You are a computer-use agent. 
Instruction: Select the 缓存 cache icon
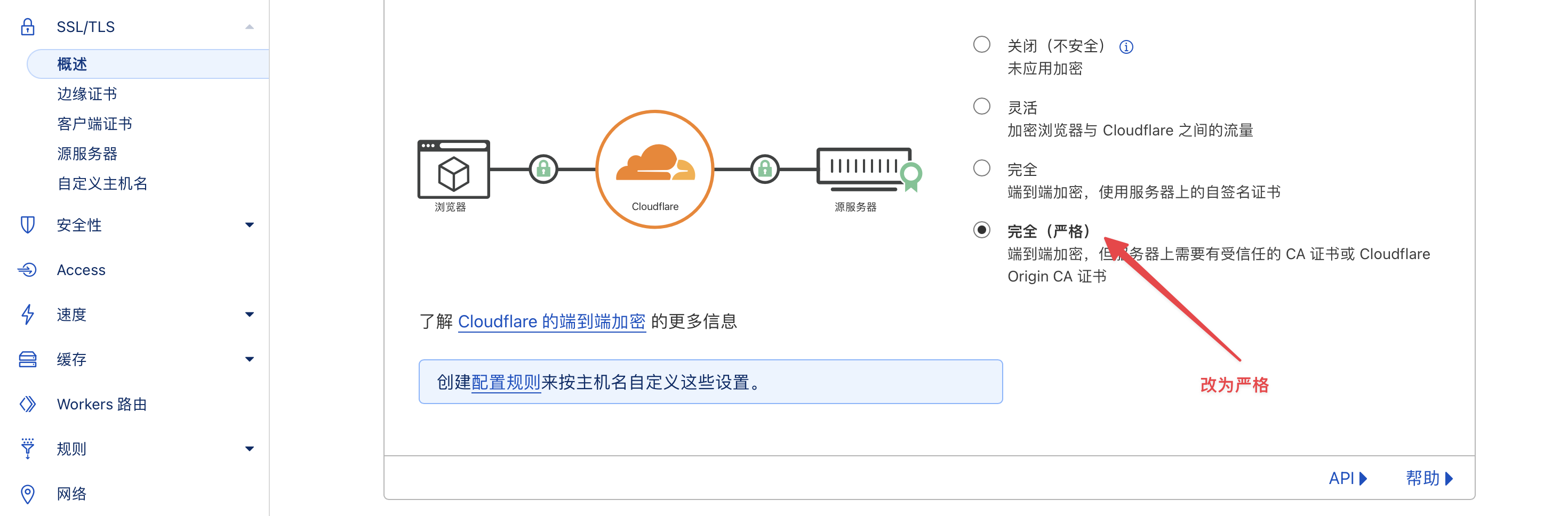tap(28, 358)
